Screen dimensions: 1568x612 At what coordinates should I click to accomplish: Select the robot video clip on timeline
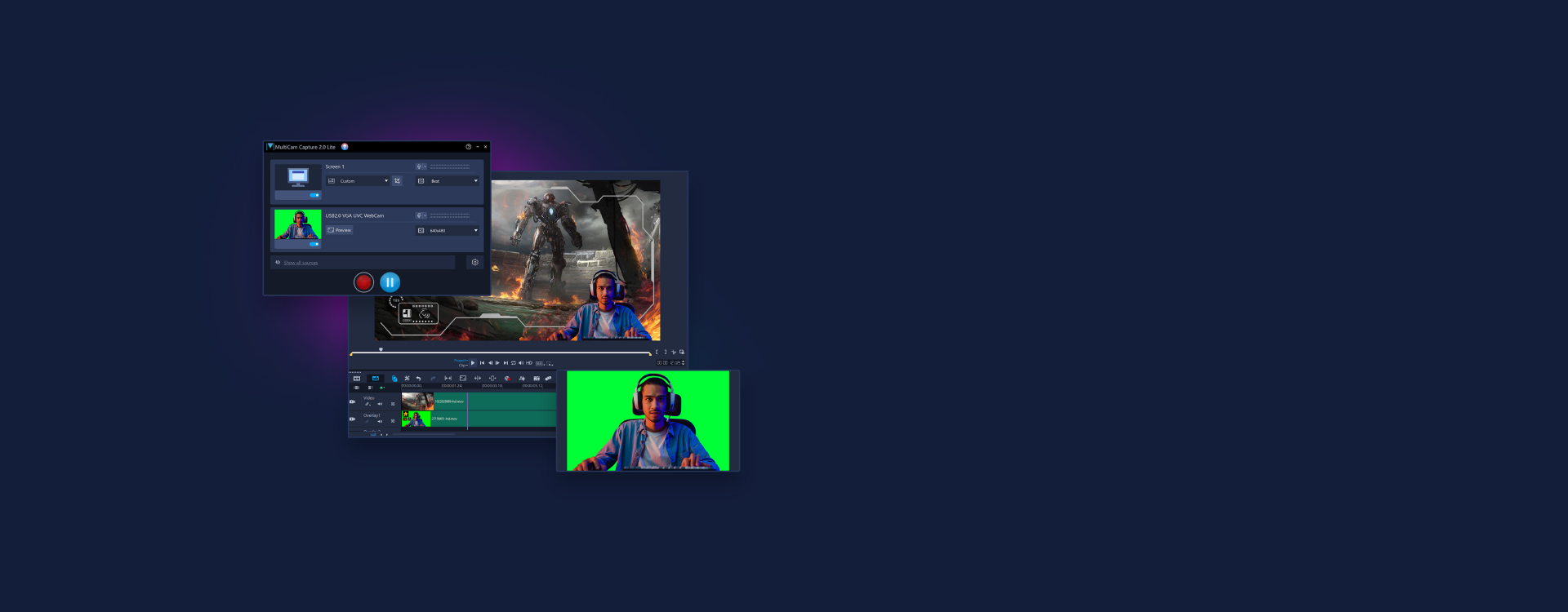coord(479,401)
